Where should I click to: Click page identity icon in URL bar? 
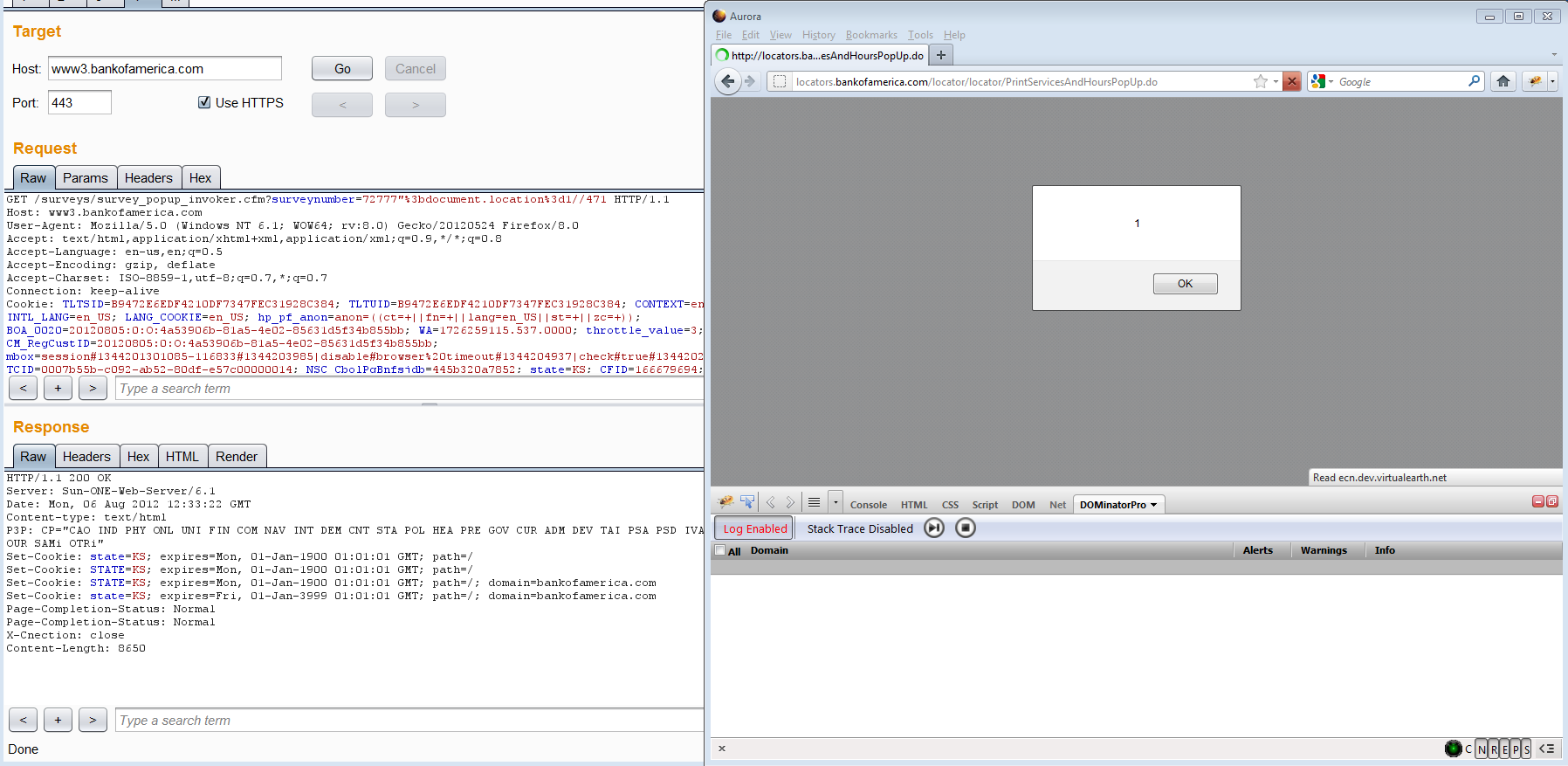780,81
